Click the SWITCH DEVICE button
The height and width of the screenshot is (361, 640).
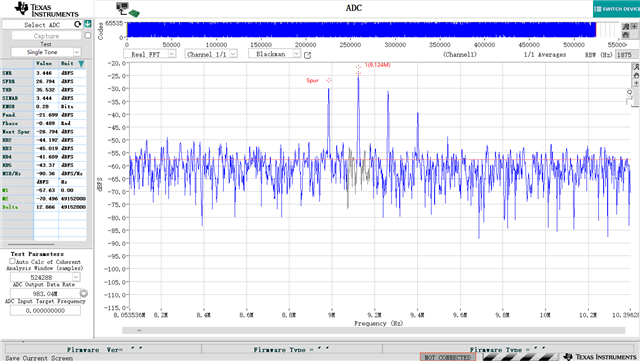click(x=616, y=9)
